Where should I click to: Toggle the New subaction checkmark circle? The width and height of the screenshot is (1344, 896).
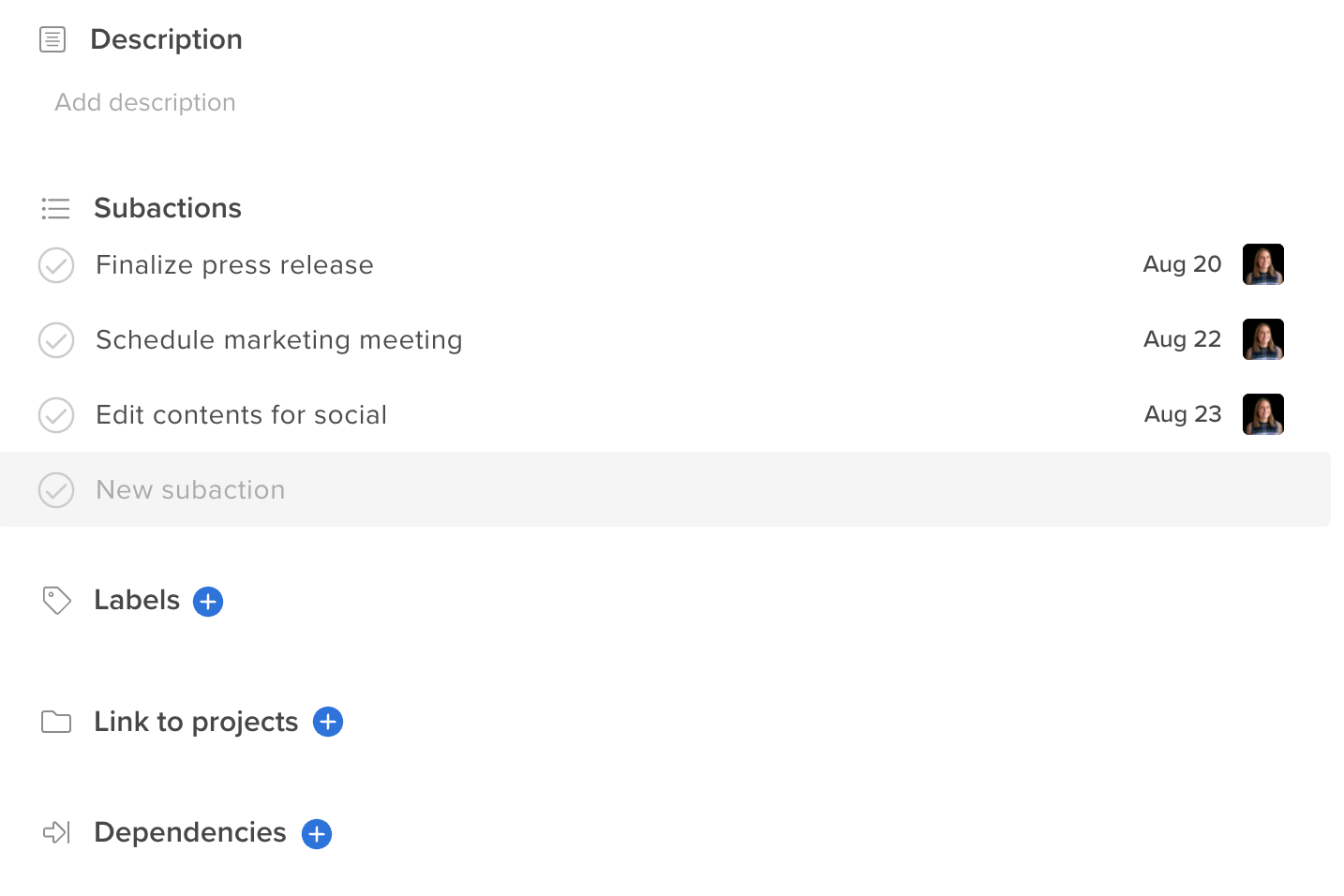coord(56,490)
